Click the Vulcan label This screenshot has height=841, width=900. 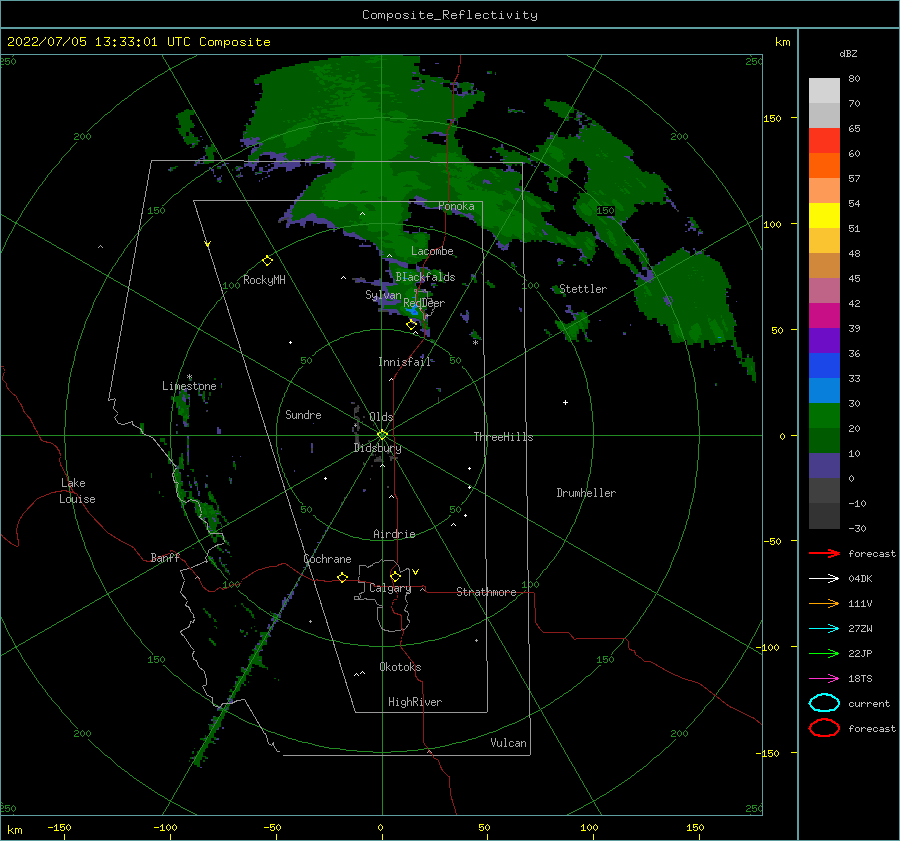pos(508,743)
